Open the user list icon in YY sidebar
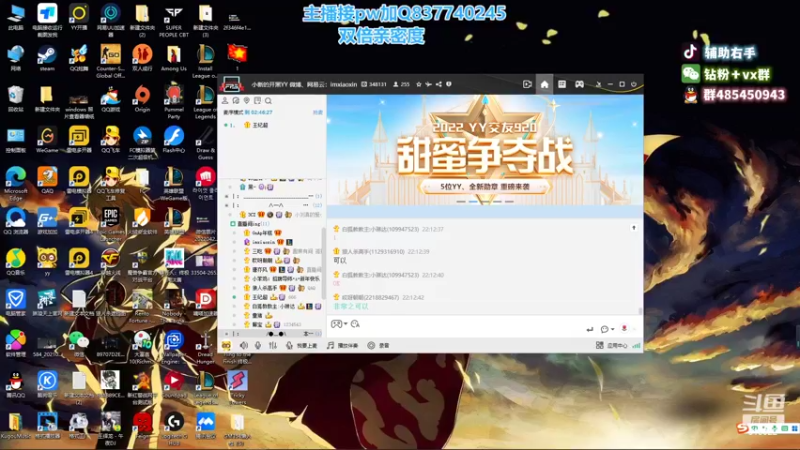Image resolution: width=800 pixels, height=450 pixels. (x=225, y=101)
